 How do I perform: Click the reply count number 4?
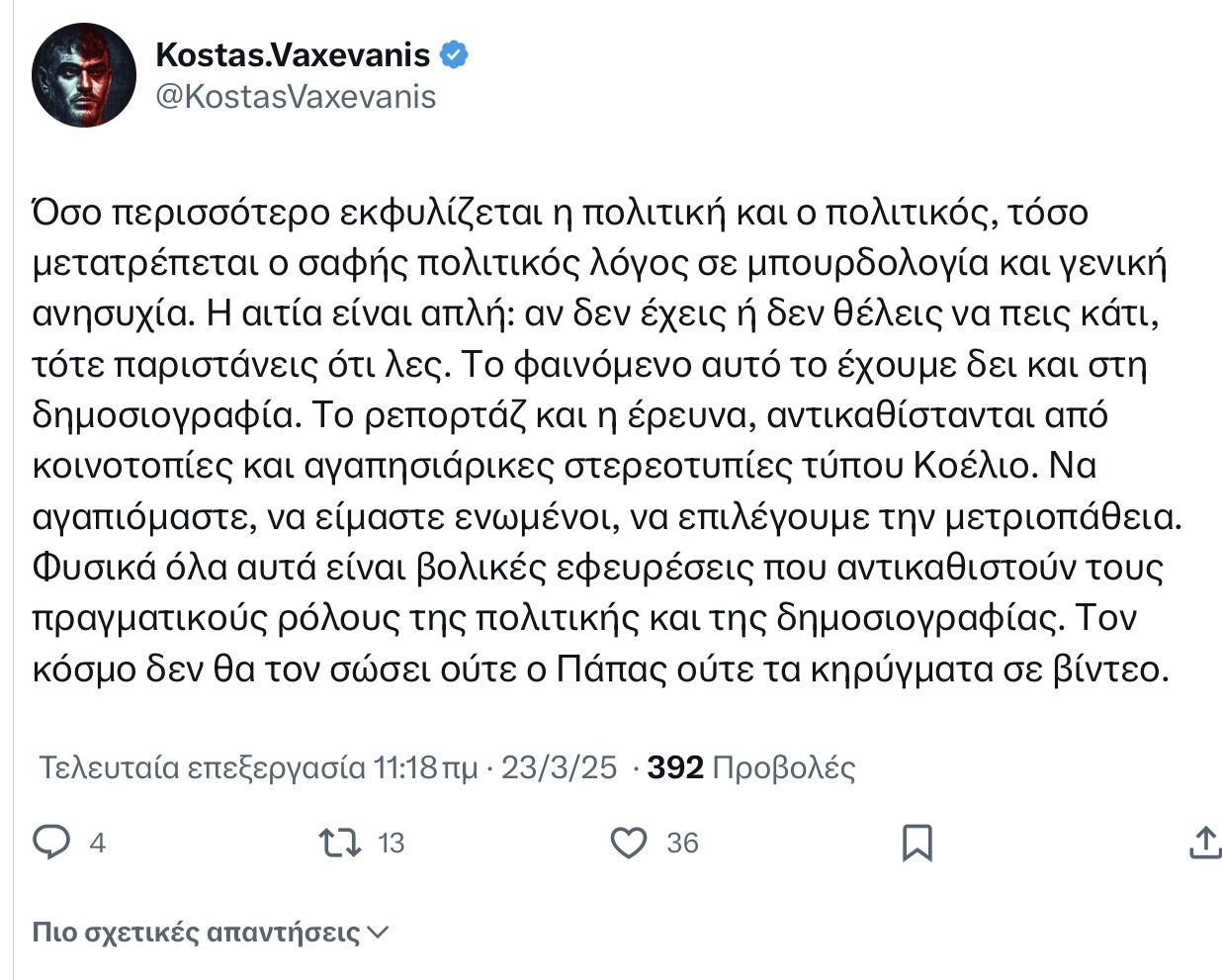97,844
